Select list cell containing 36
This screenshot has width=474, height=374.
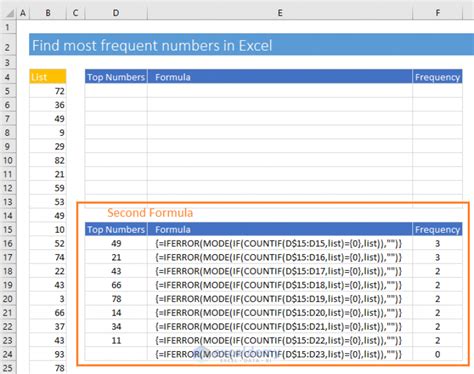point(48,105)
